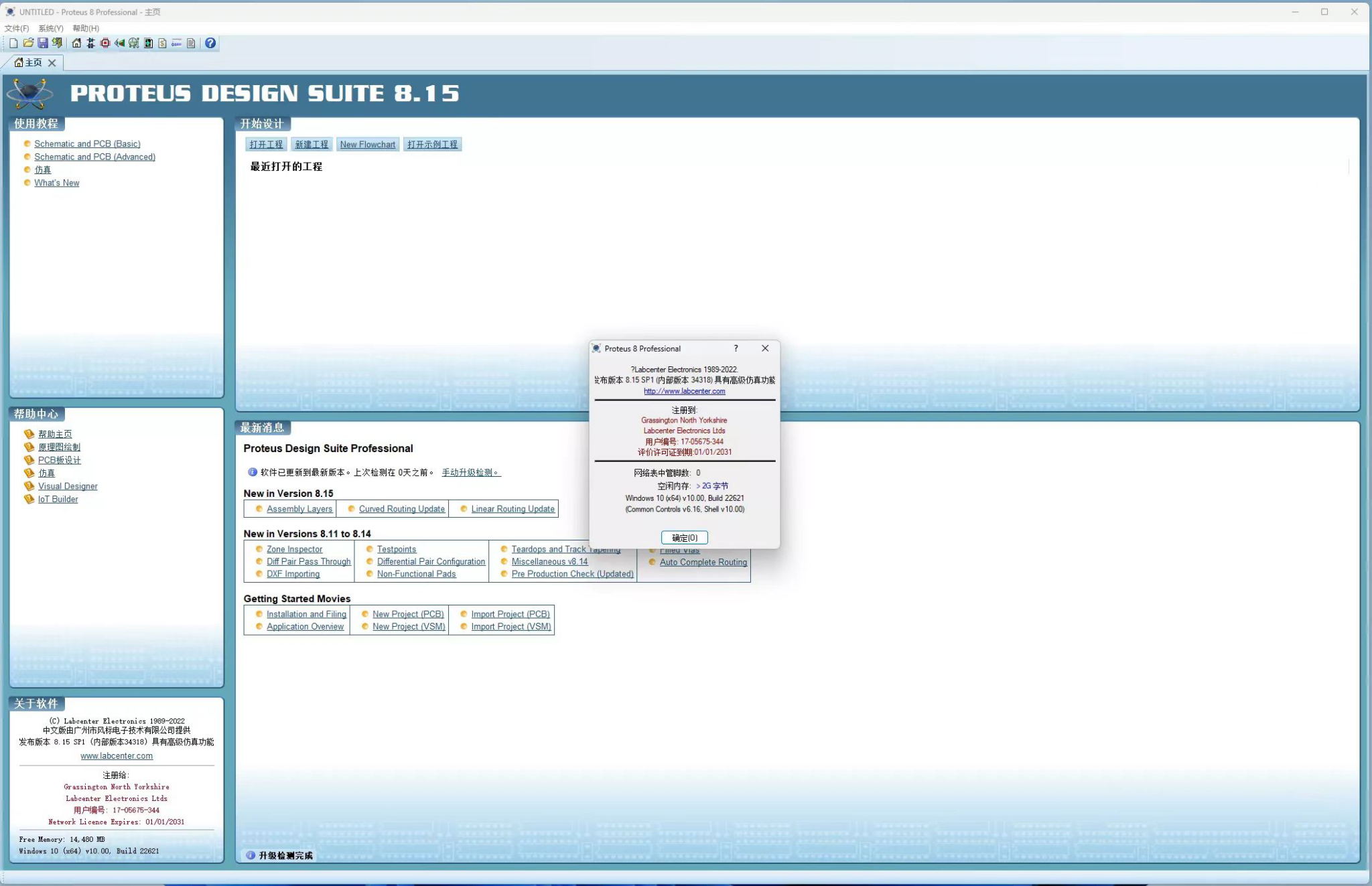Click 确定(O) to close the About dialog
This screenshot has width=1372, height=886.
coord(684,537)
